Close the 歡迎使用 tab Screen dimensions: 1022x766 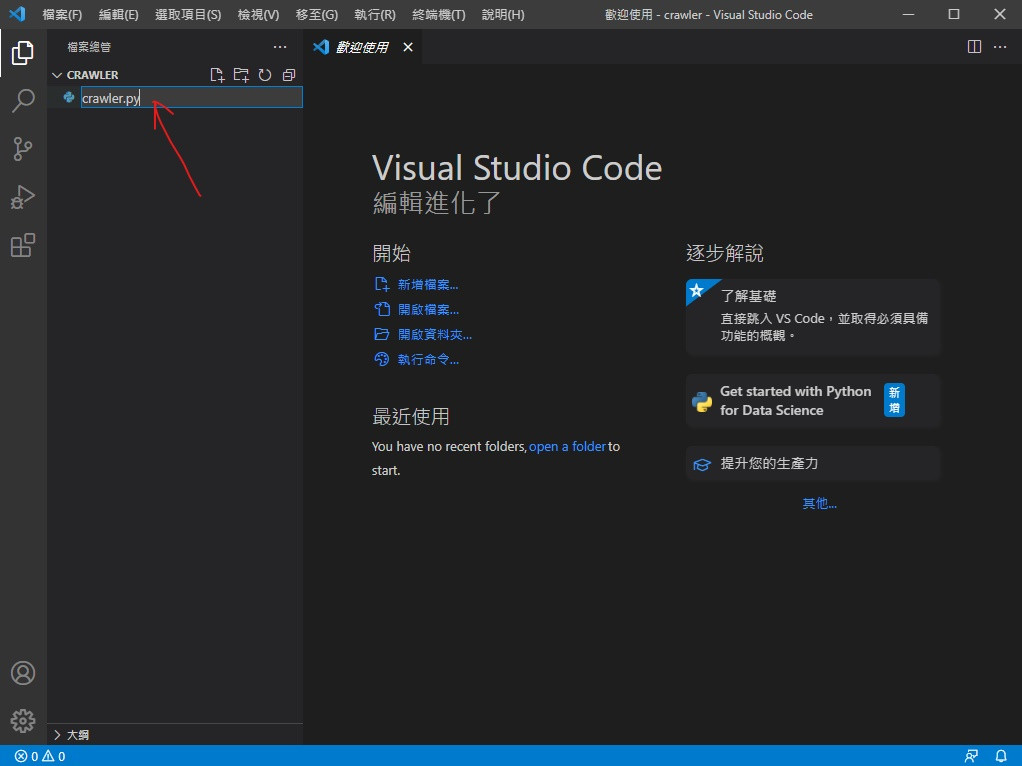pos(408,47)
